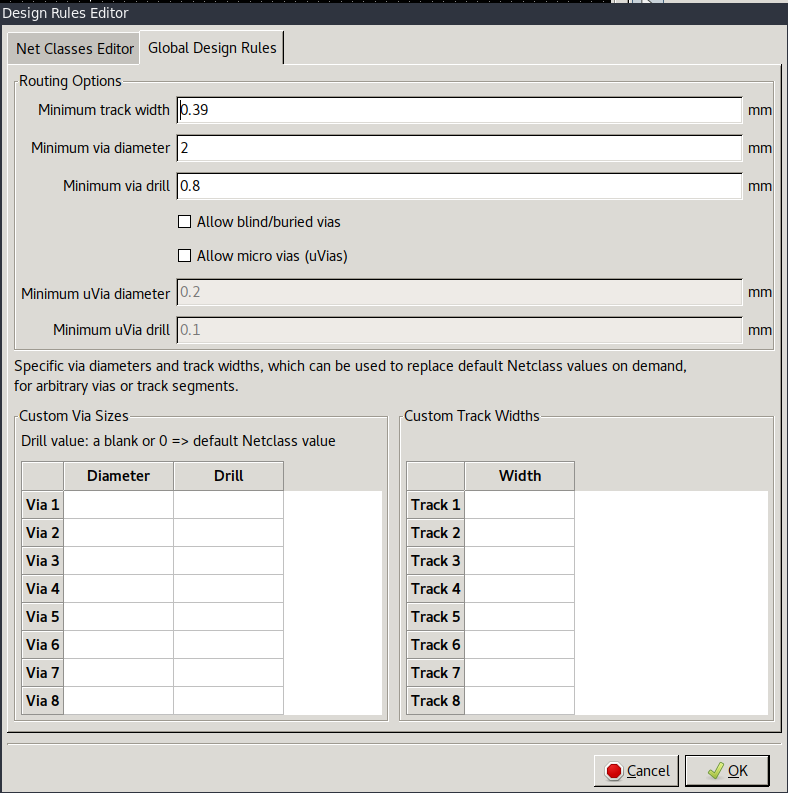Image resolution: width=788 pixels, height=793 pixels.
Task: Click the Via 4 Diameter cell
Action: [118, 589]
